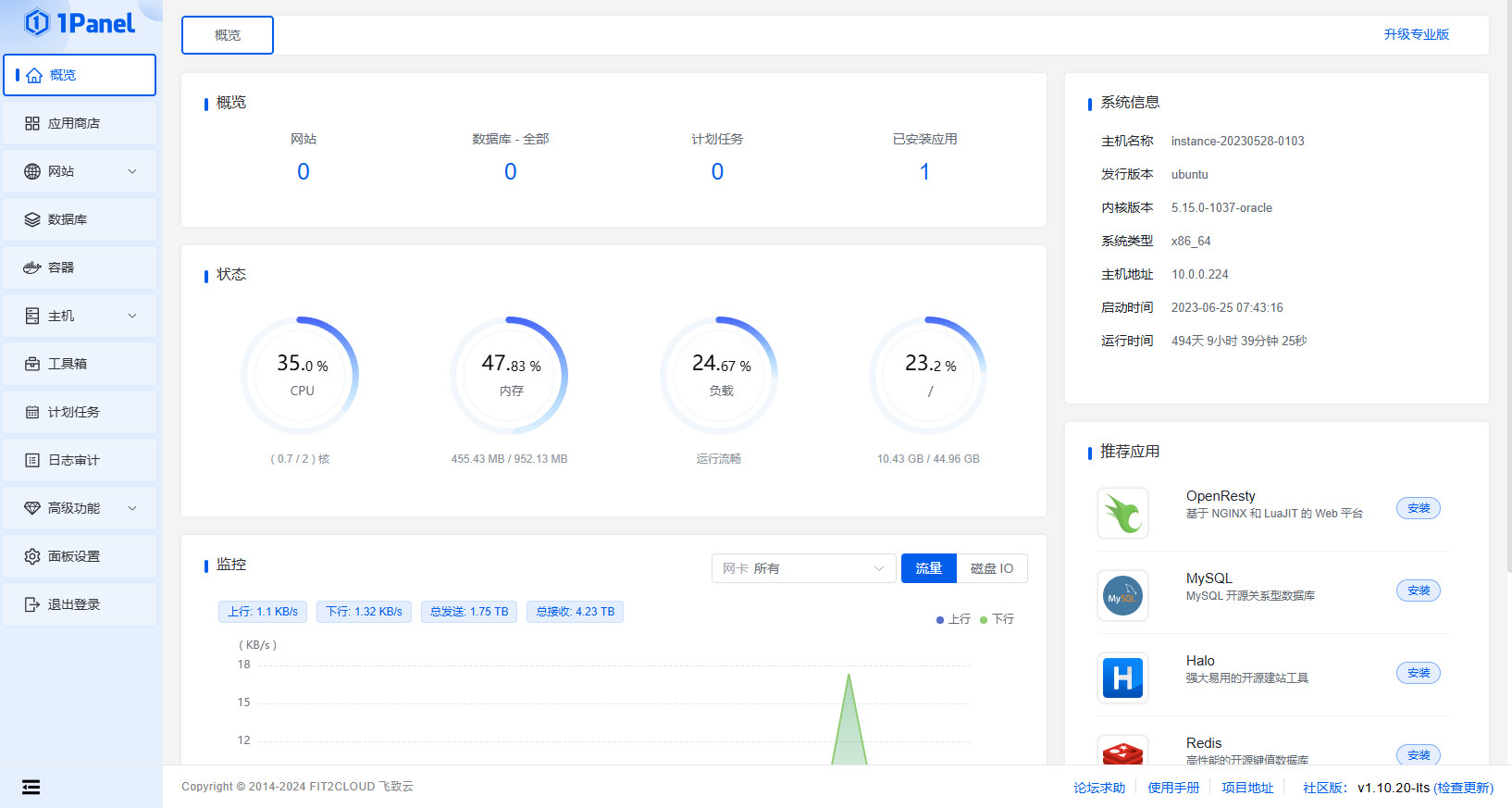The image size is (1512, 808).
Task: Click the 已安装应用 count 1
Action: [x=924, y=171]
